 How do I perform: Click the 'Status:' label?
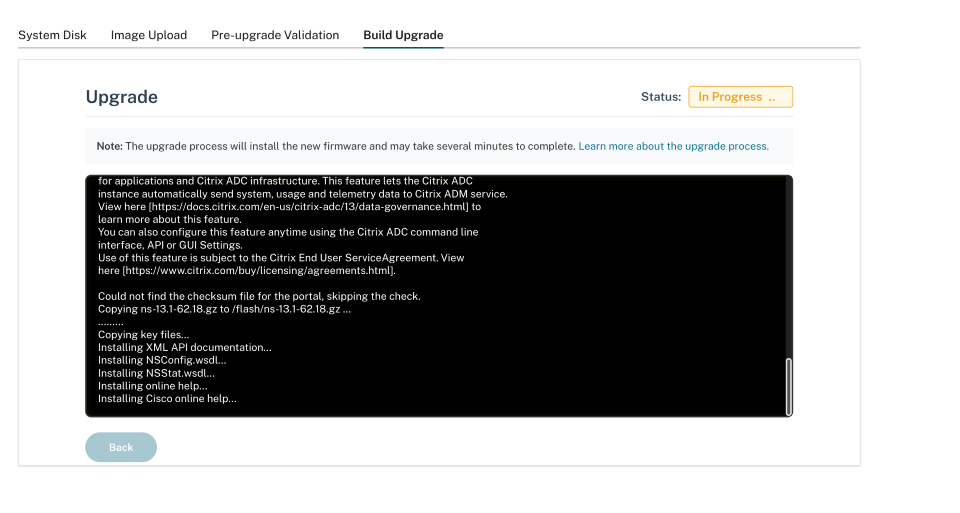coord(661,97)
